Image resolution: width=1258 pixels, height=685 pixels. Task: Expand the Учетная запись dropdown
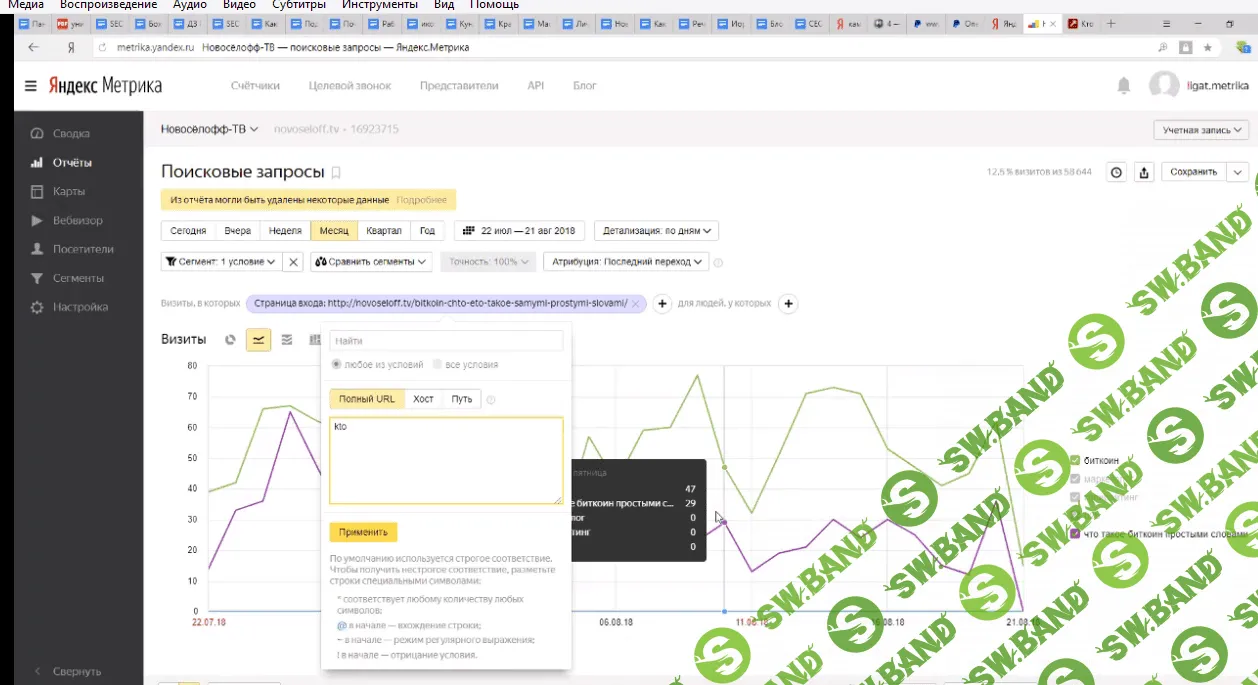1201,130
